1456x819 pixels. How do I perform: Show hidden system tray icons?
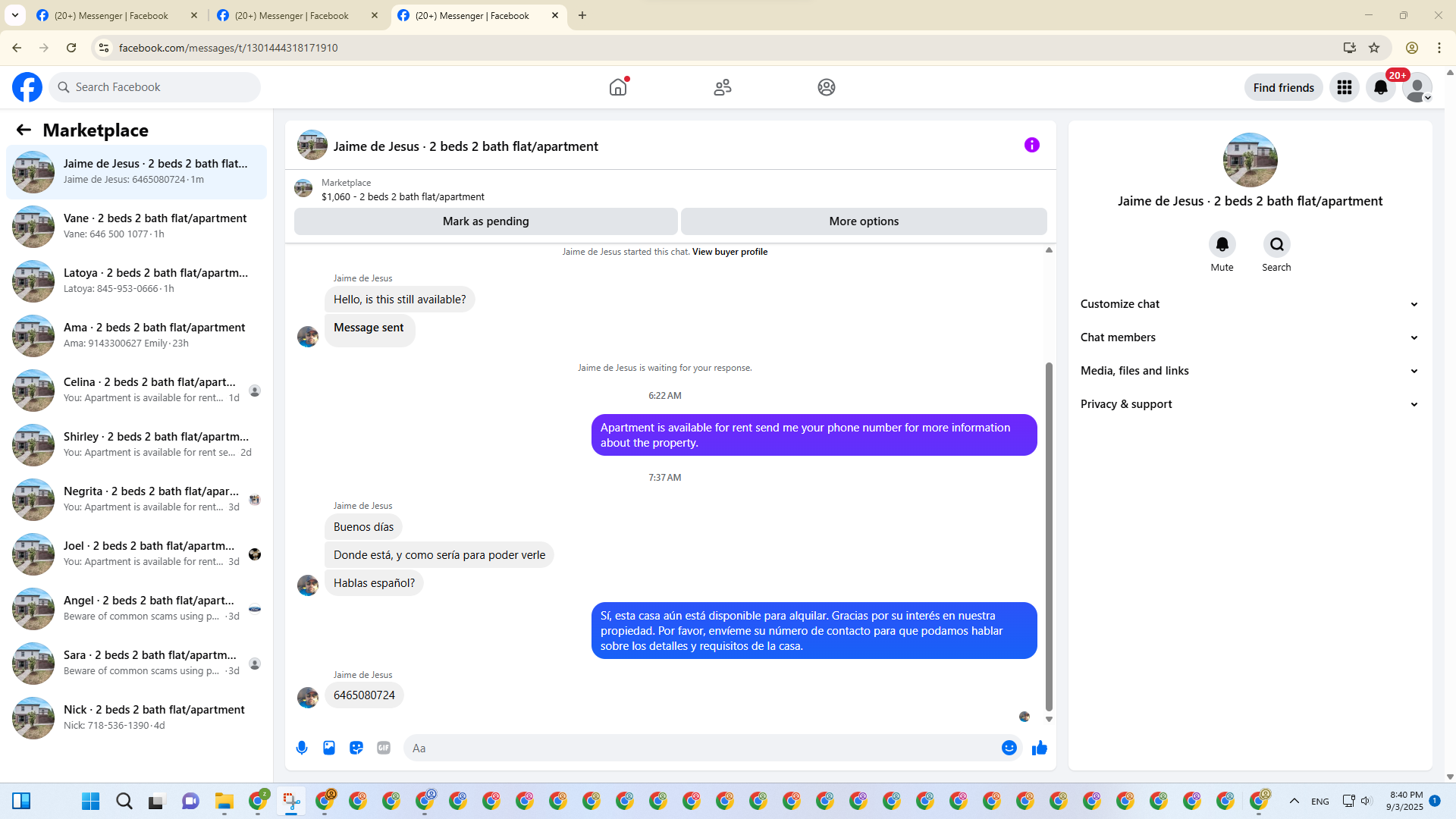1294,801
